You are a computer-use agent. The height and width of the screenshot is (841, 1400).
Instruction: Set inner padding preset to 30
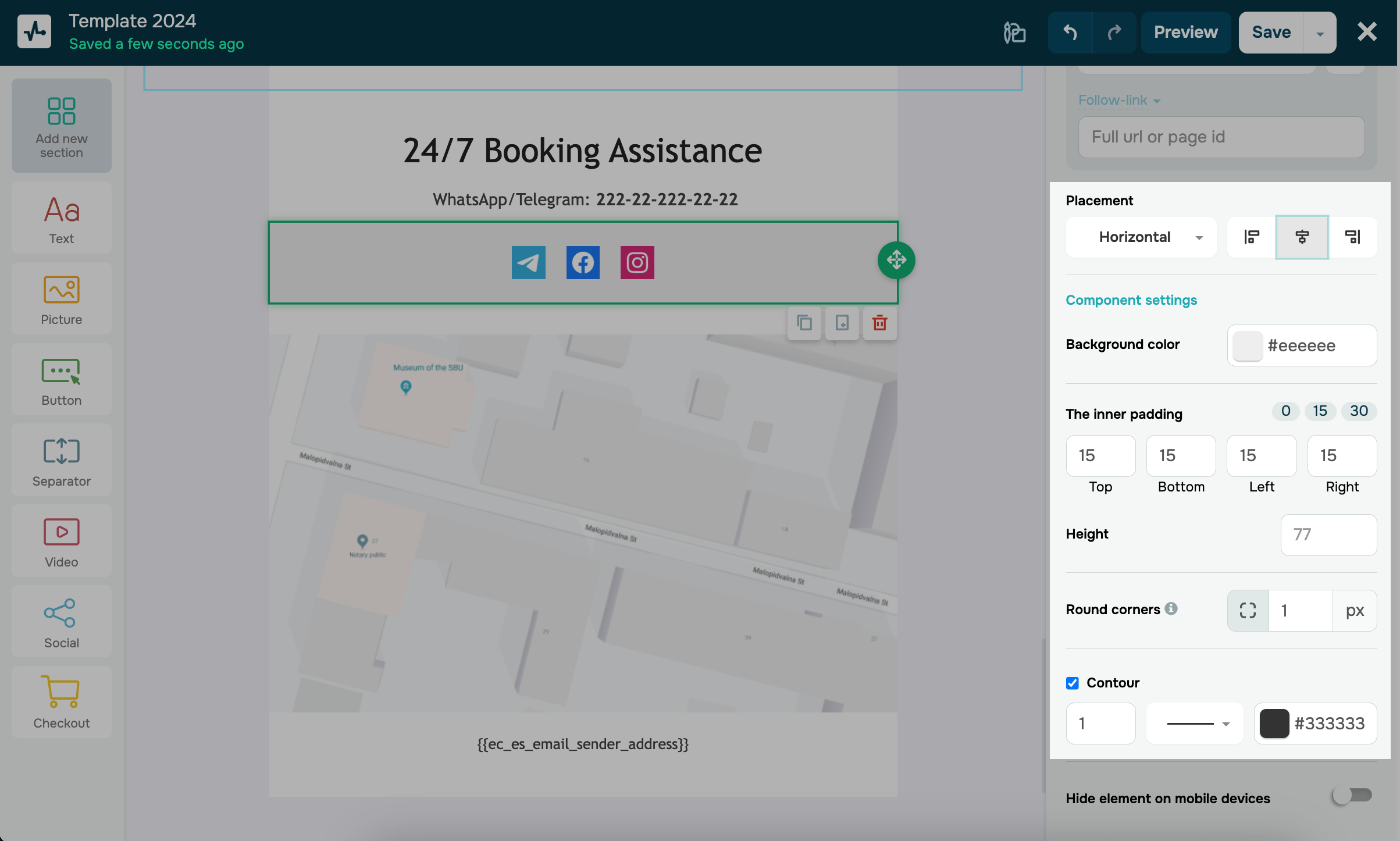[x=1358, y=411]
